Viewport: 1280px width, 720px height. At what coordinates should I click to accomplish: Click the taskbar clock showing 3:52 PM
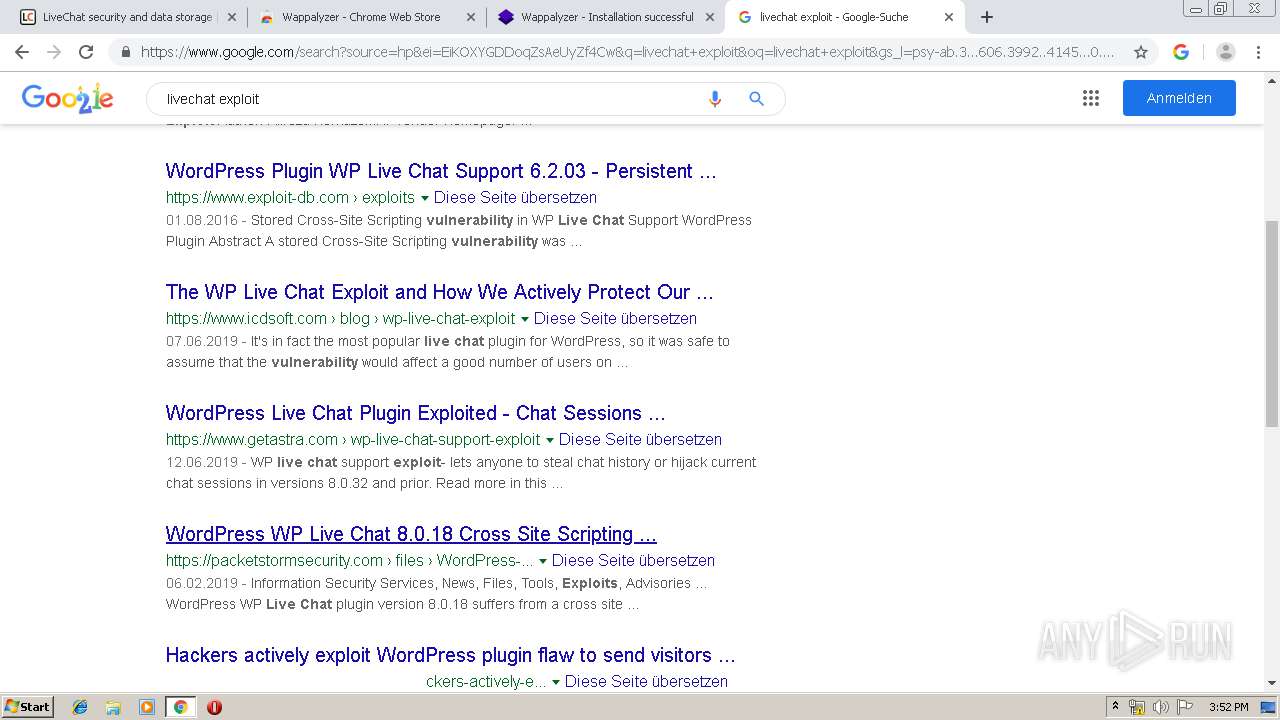(x=1228, y=707)
